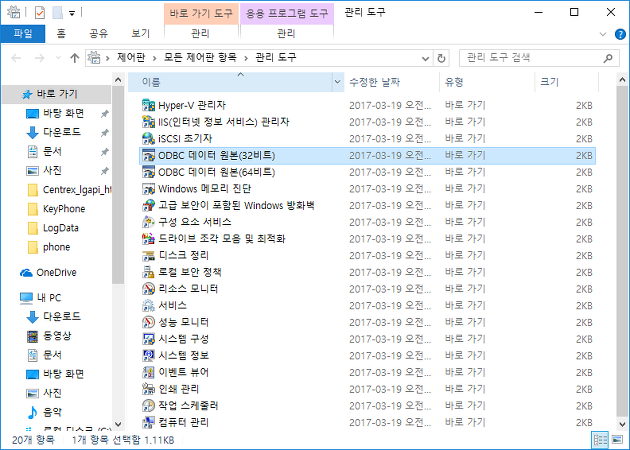Click 모든 제어판 항목 in the breadcrumb
The image size is (630, 450).
[x=200, y=57]
